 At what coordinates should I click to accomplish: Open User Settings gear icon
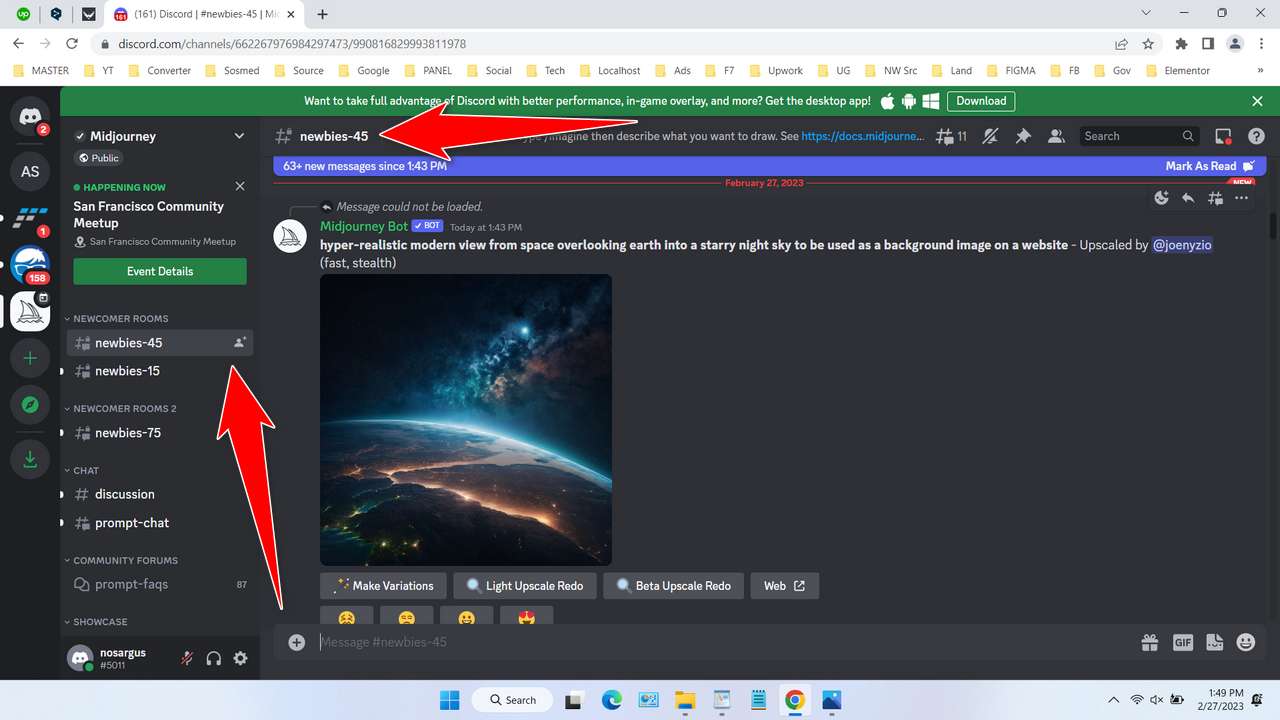point(240,658)
